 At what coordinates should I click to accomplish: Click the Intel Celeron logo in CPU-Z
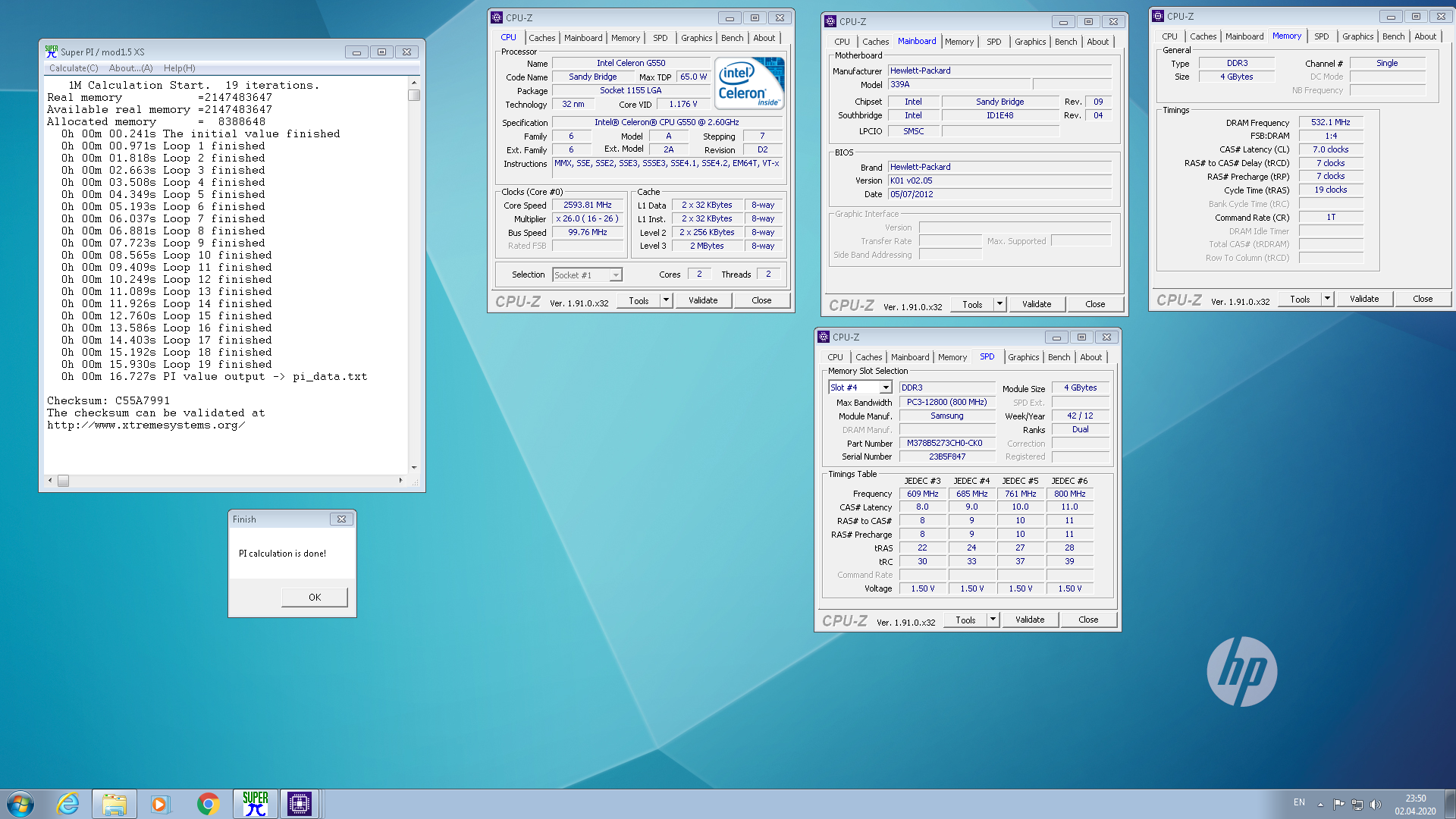(x=749, y=83)
